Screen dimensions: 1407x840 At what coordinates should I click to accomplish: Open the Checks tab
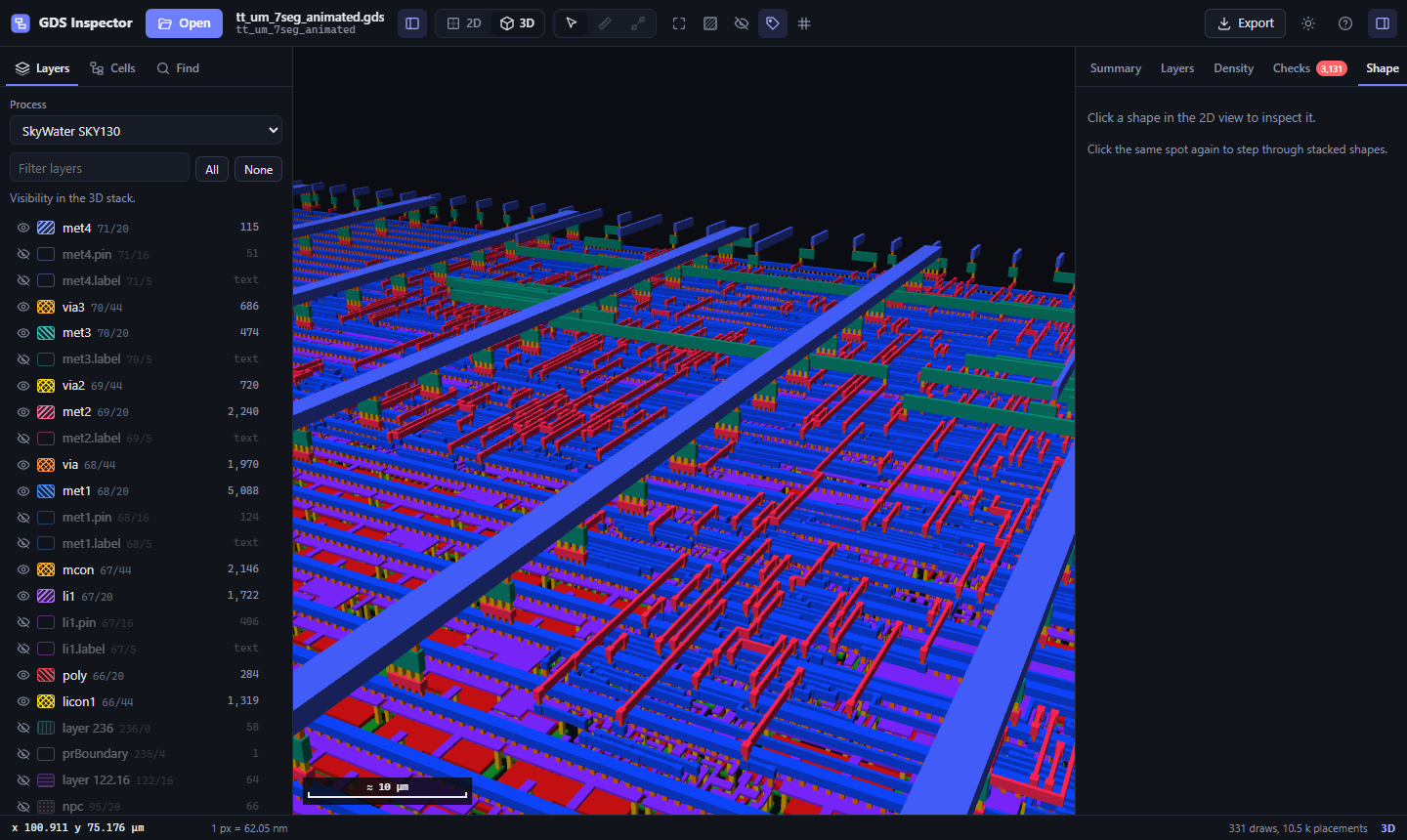point(1309,68)
